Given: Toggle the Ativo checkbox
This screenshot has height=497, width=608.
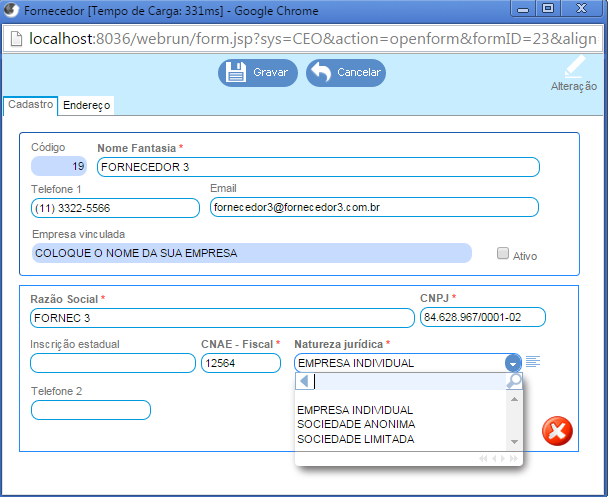Looking at the screenshot, I should coord(503,254).
